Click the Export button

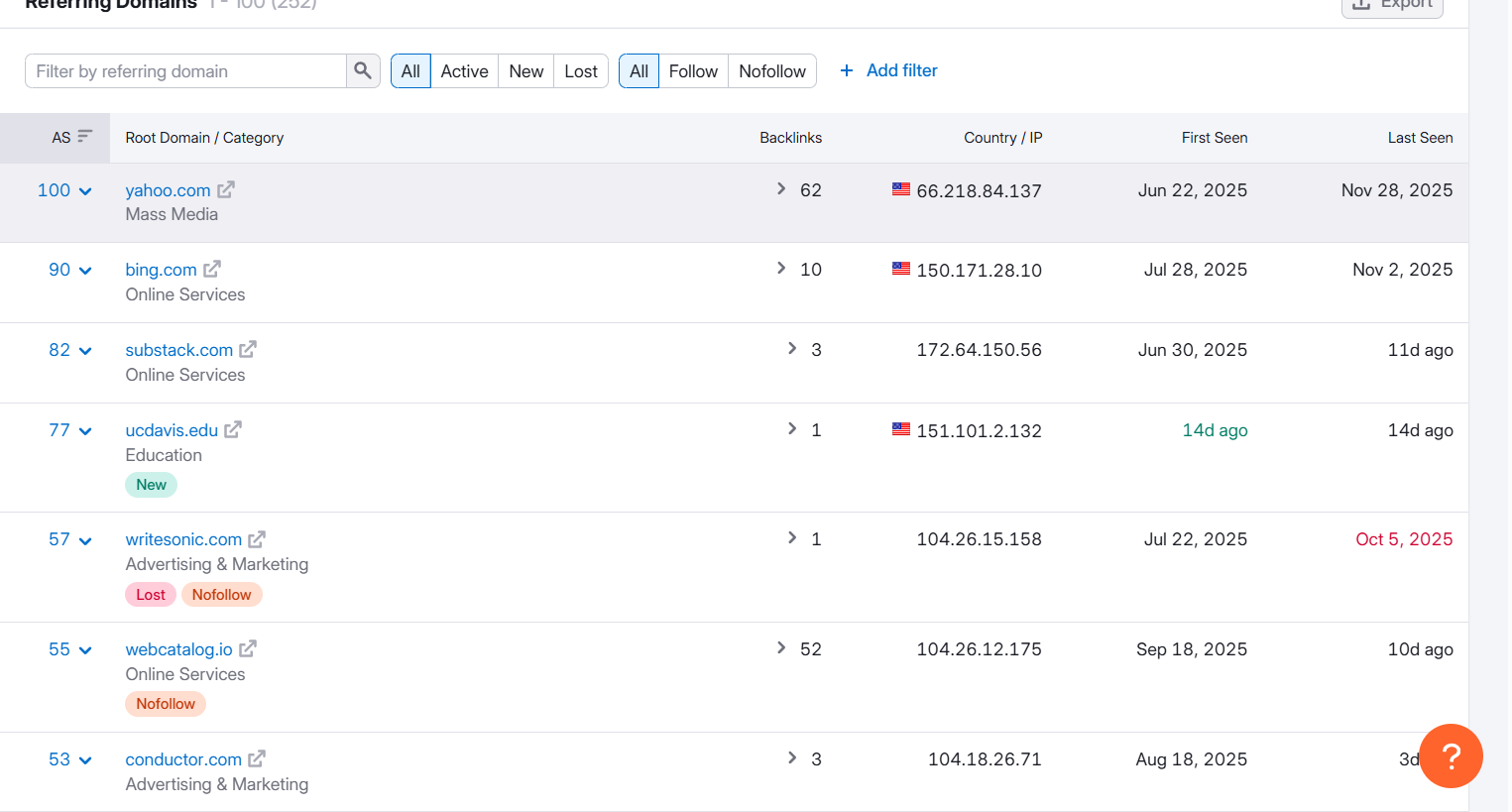pos(1392,6)
